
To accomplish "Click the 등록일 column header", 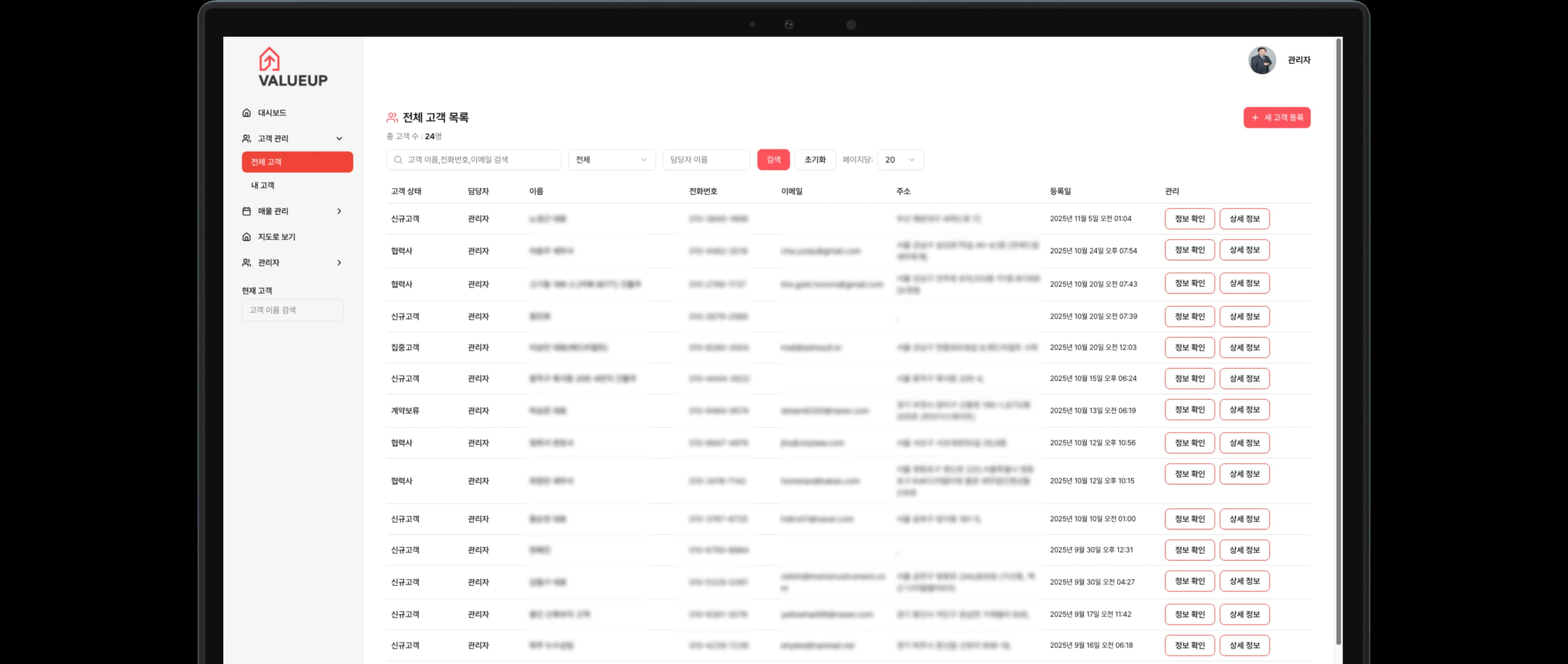I will click(1060, 191).
